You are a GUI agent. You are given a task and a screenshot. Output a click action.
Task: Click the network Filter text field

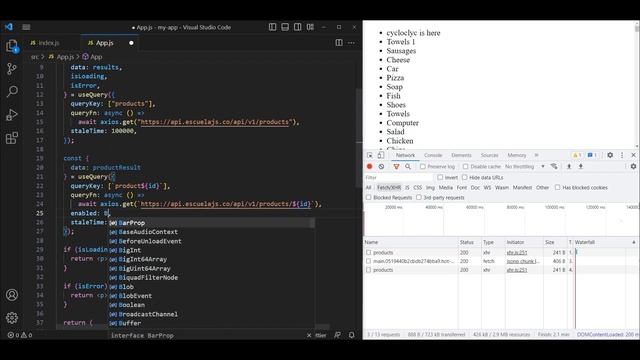pos(398,178)
